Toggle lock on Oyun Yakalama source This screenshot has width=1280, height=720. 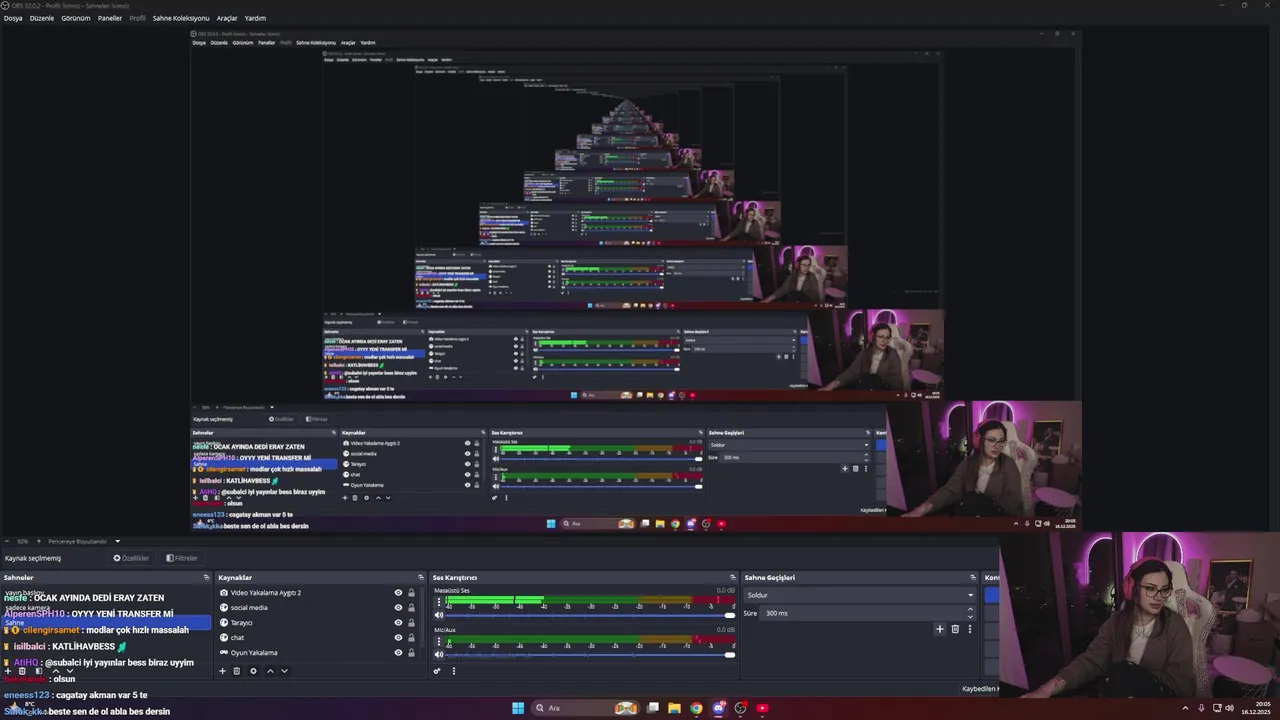(411, 653)
